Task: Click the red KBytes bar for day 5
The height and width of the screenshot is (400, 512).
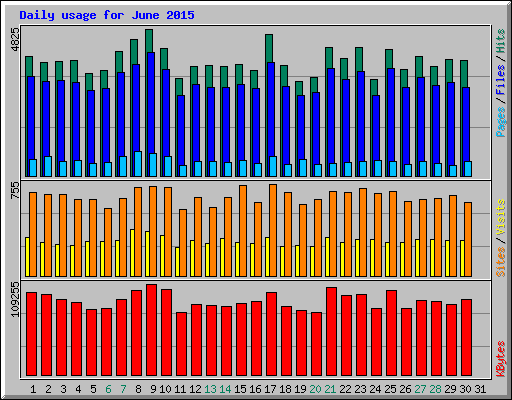Action: click(x=91, y=343)
